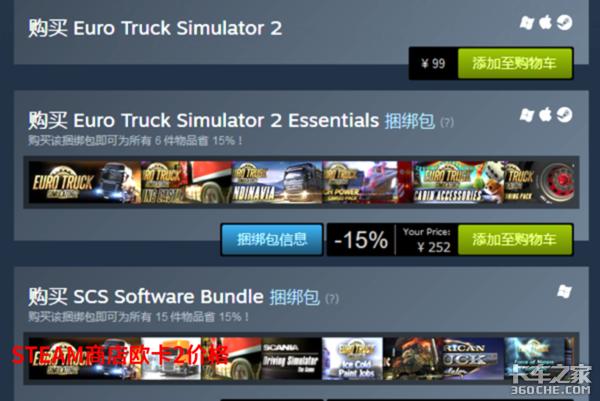Image resolution: width=600 pixels, height=401 pixels.
Task: Click the Steam icon beside Euro Truck Simulator 2
Action: coord(564,23)
